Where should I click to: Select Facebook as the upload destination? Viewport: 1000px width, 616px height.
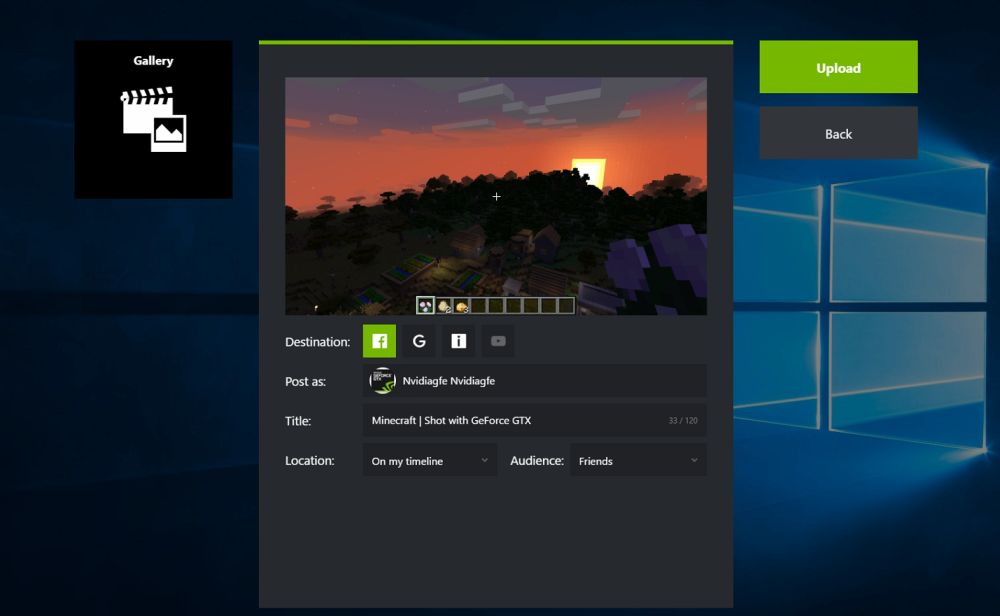coord(379,341)
